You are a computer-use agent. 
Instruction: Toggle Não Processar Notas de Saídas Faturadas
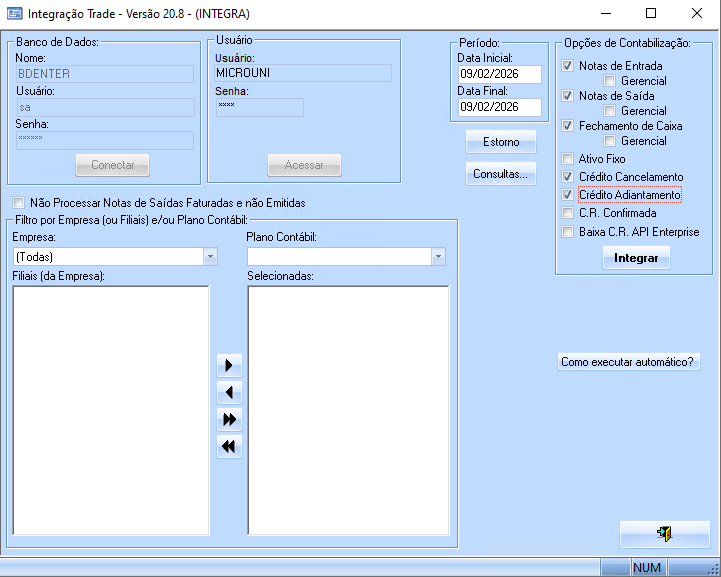19,203
